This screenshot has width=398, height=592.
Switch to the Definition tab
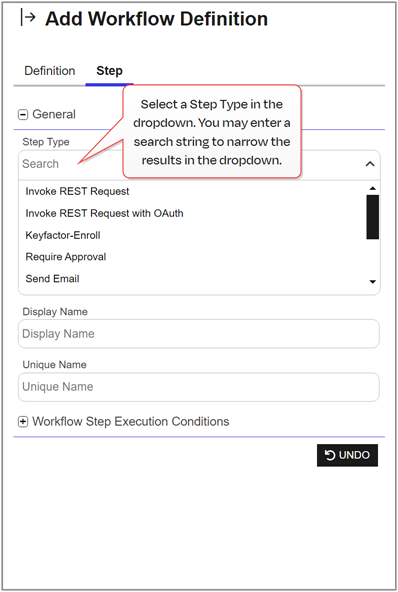point(50,71)
